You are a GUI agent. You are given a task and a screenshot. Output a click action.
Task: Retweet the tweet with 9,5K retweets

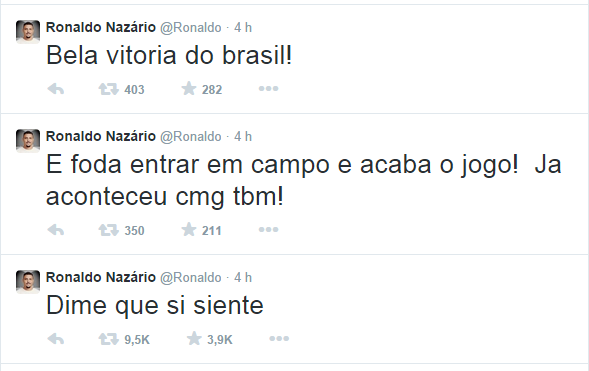pos(109,339)
